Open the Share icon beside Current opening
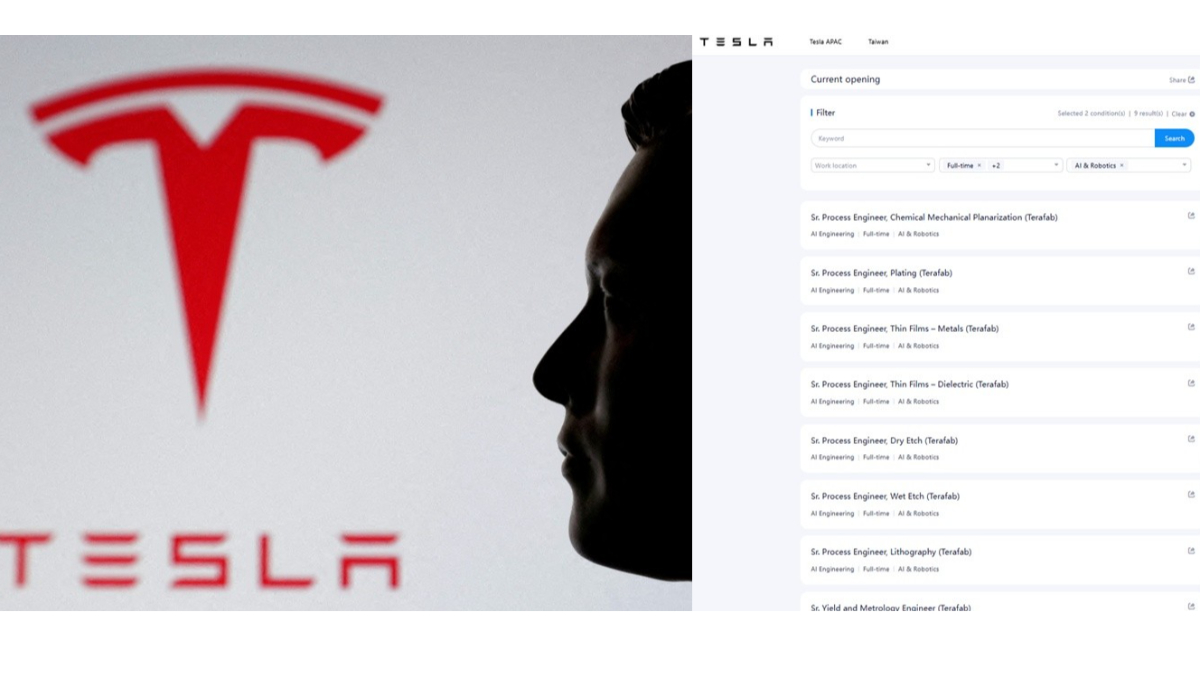Viewport: 1200px width, 676px height. click(1191, 80)
